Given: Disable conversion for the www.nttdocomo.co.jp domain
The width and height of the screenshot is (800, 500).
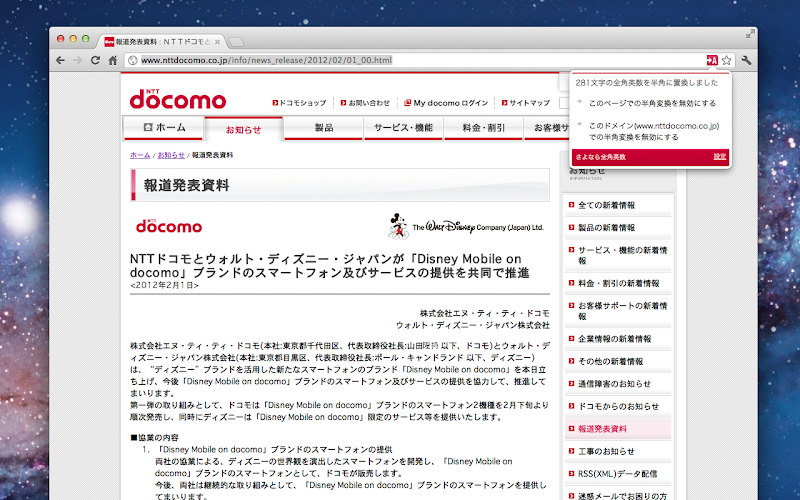Looking at the screenshot, I should 654,131.
